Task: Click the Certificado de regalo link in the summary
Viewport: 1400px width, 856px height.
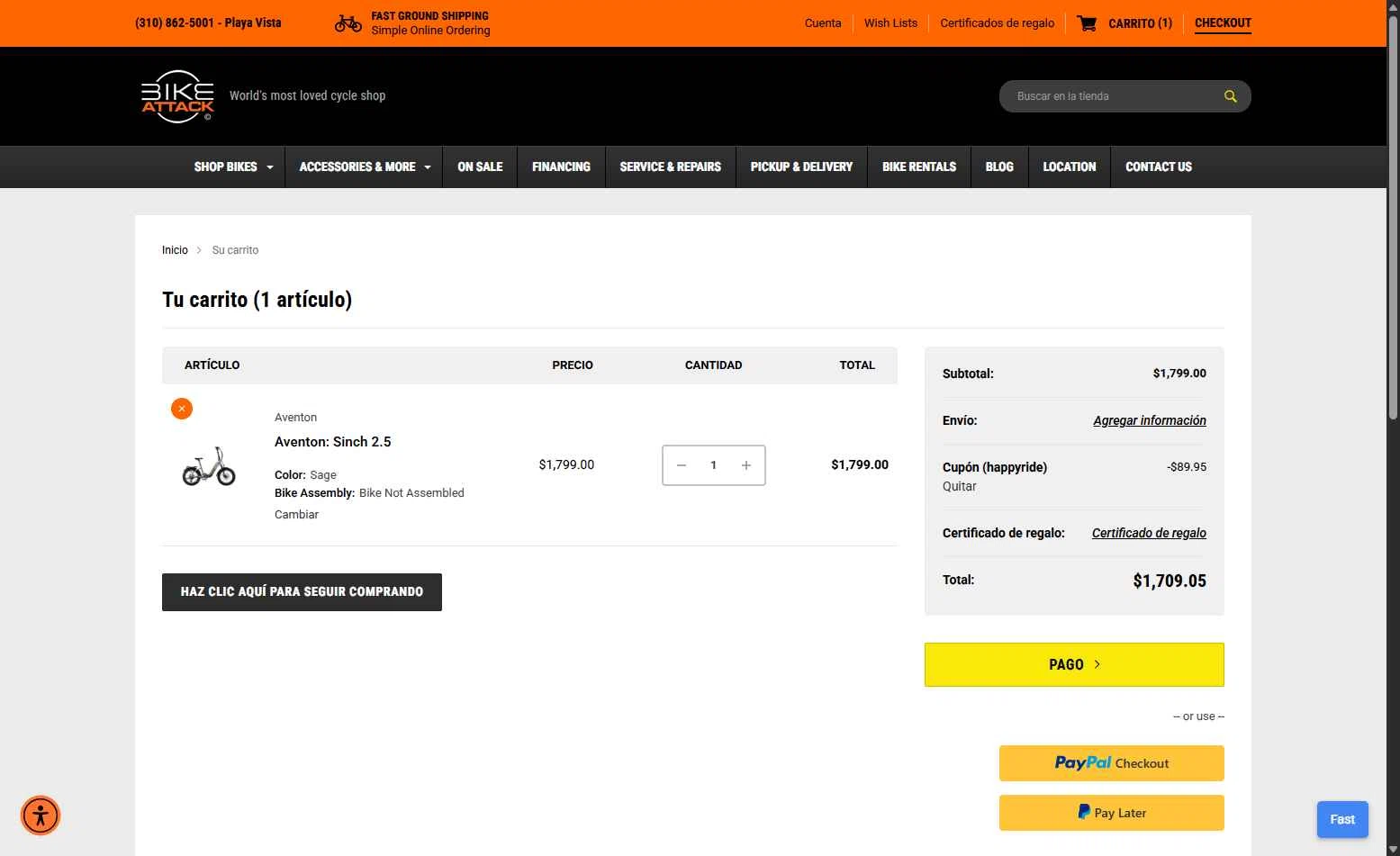Action: (x=1149, y=533)
